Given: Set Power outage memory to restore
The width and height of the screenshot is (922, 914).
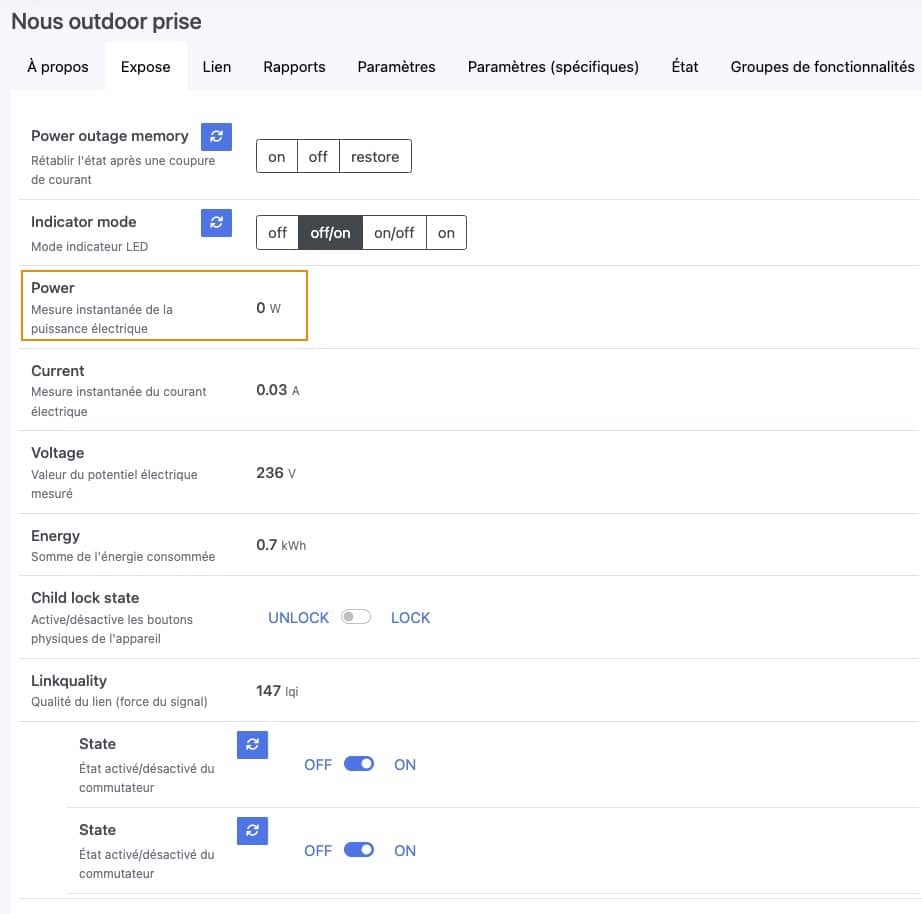Looking at the screenshot, I should 375,156.
